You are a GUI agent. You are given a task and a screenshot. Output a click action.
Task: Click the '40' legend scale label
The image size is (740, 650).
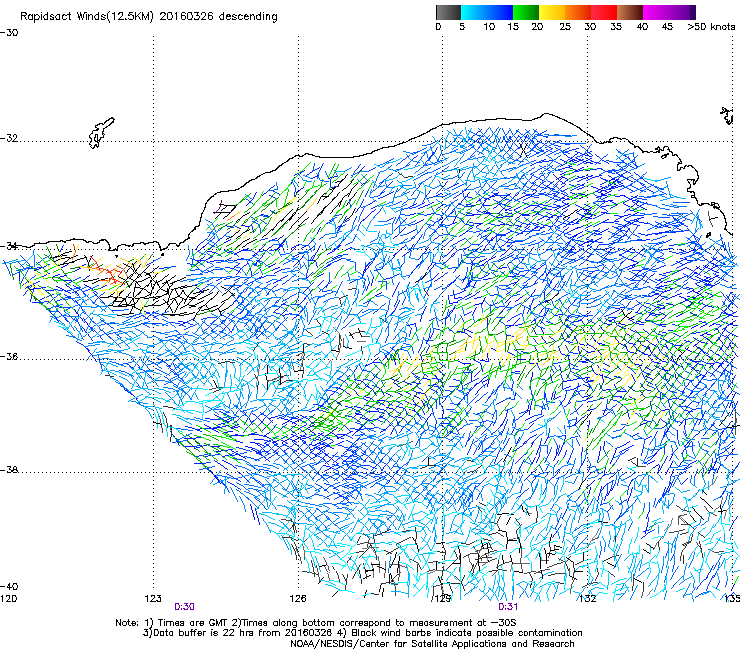coord(642,27)
